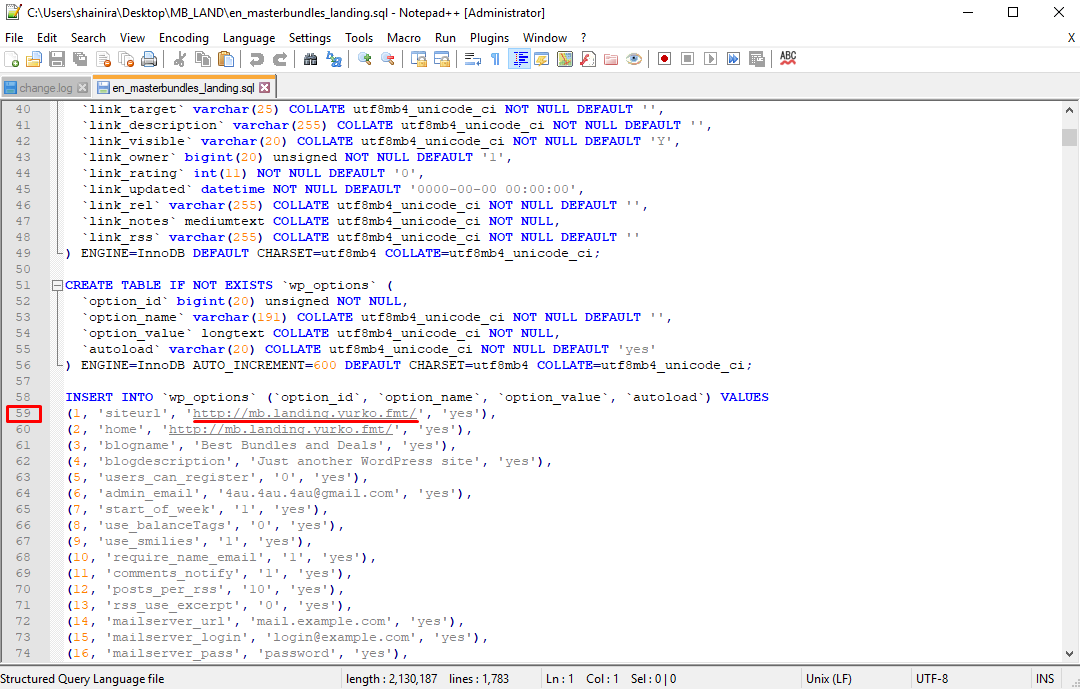1080x689 pixels.
Task: Toggle Show All Characters pilcrow icon
Action: 495,60
